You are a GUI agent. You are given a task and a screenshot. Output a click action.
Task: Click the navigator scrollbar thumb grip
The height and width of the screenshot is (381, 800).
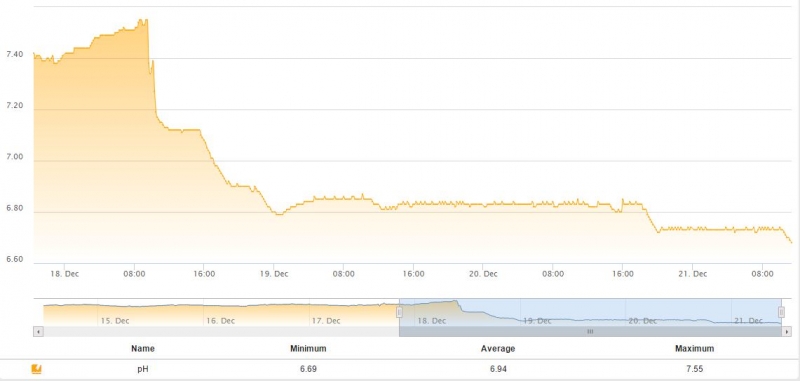tap(590, 332)
